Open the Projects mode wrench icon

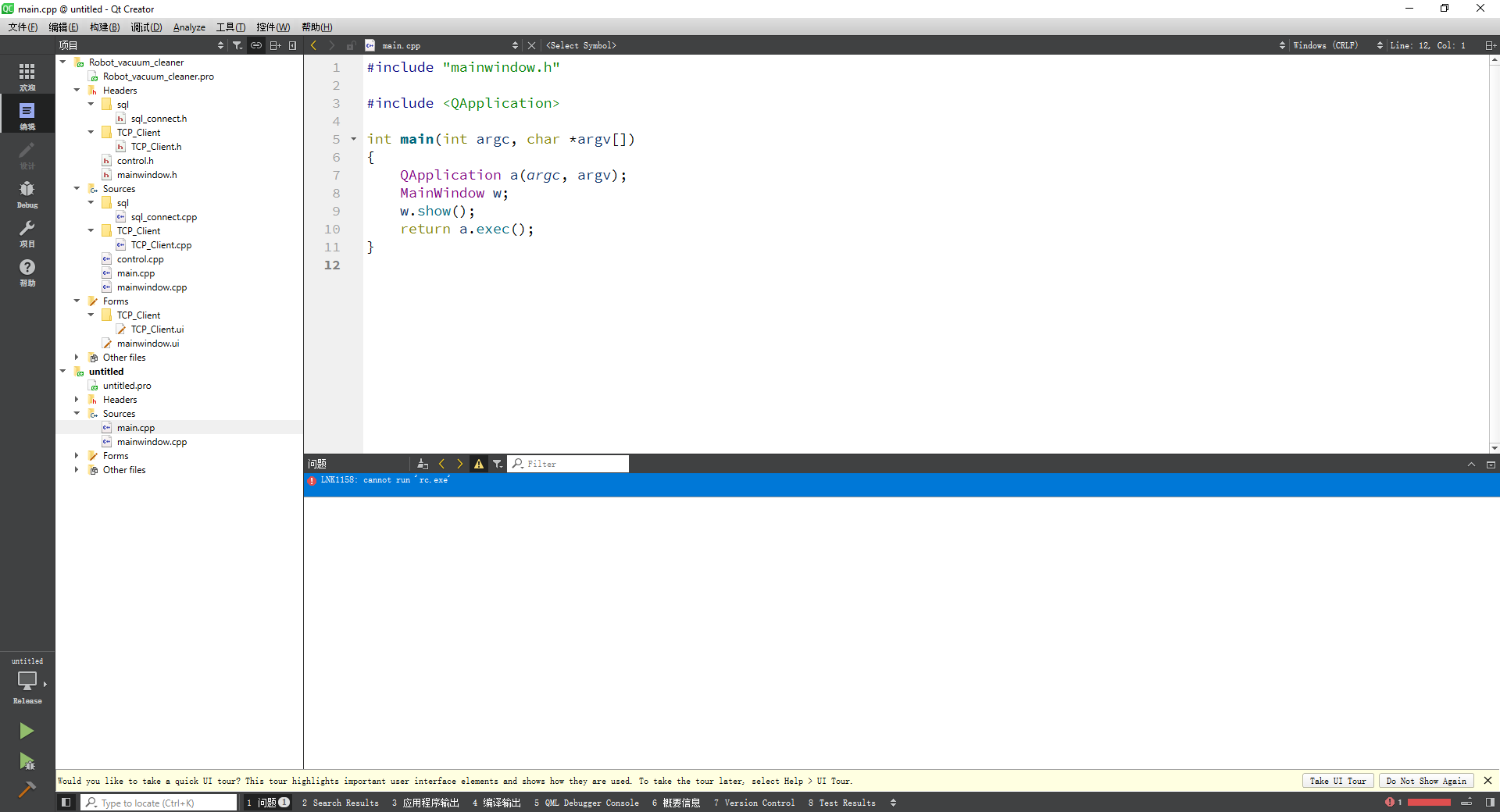pyautogui.click(x=27, y=232)
